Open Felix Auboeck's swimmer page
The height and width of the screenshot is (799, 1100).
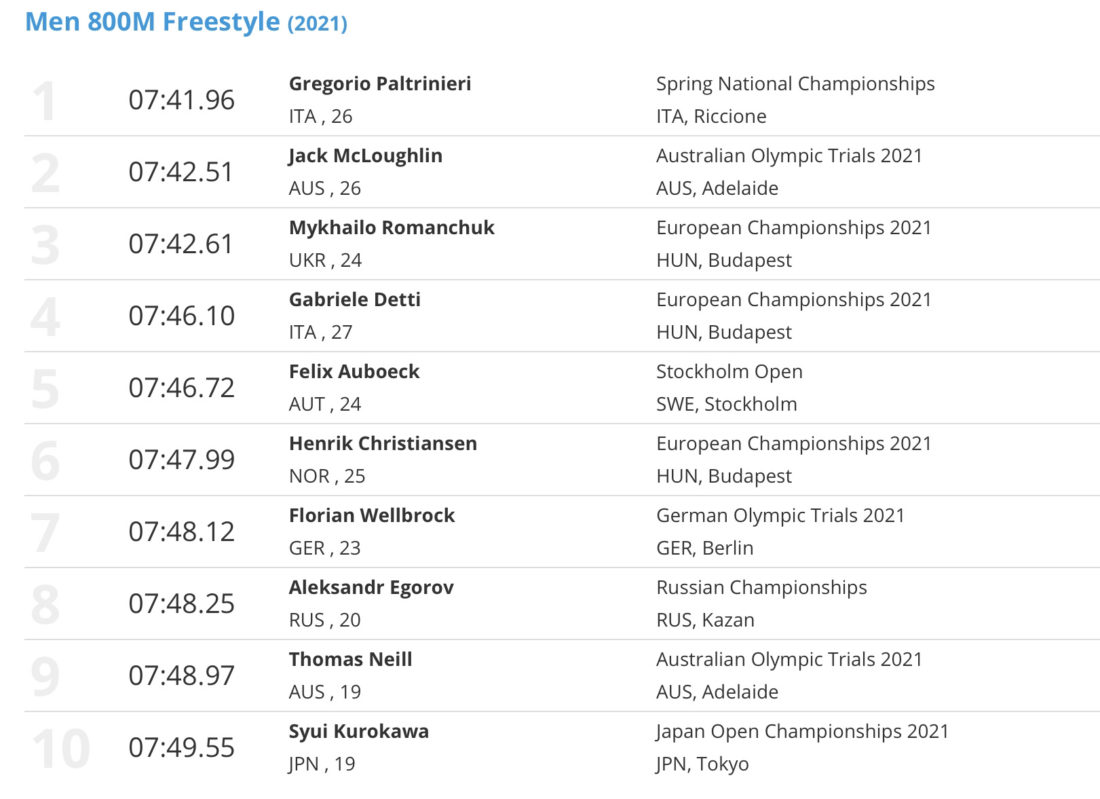click(354, 371)
